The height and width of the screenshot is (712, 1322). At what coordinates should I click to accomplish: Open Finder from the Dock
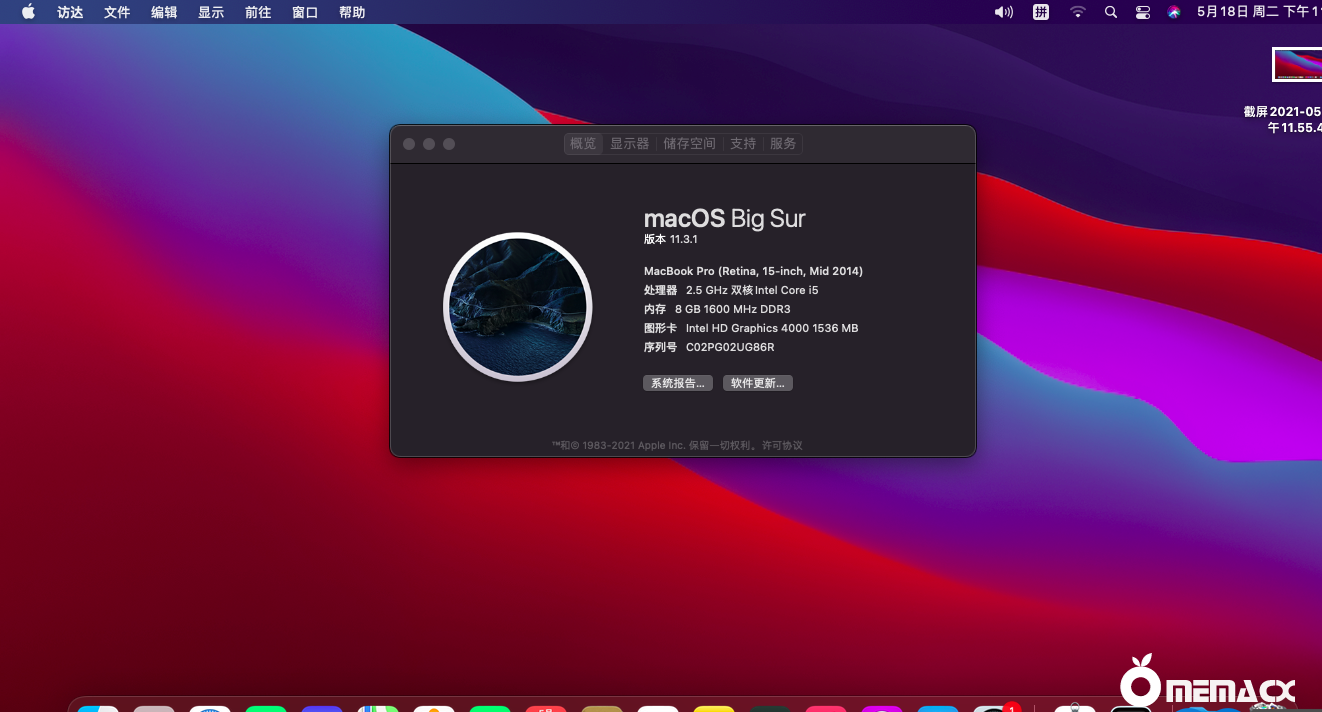coord(97,708)
